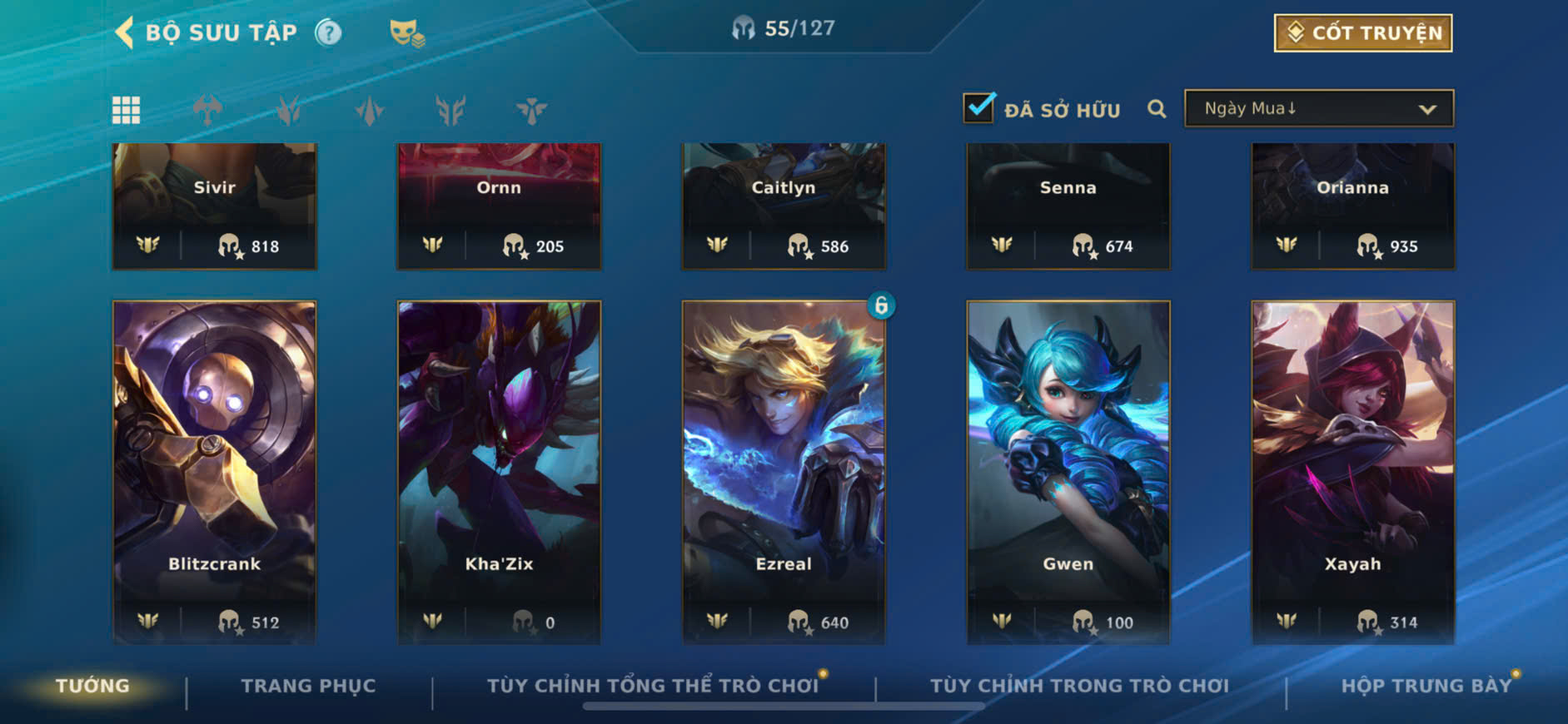Open the champion search magnifier

point(1157,108)
